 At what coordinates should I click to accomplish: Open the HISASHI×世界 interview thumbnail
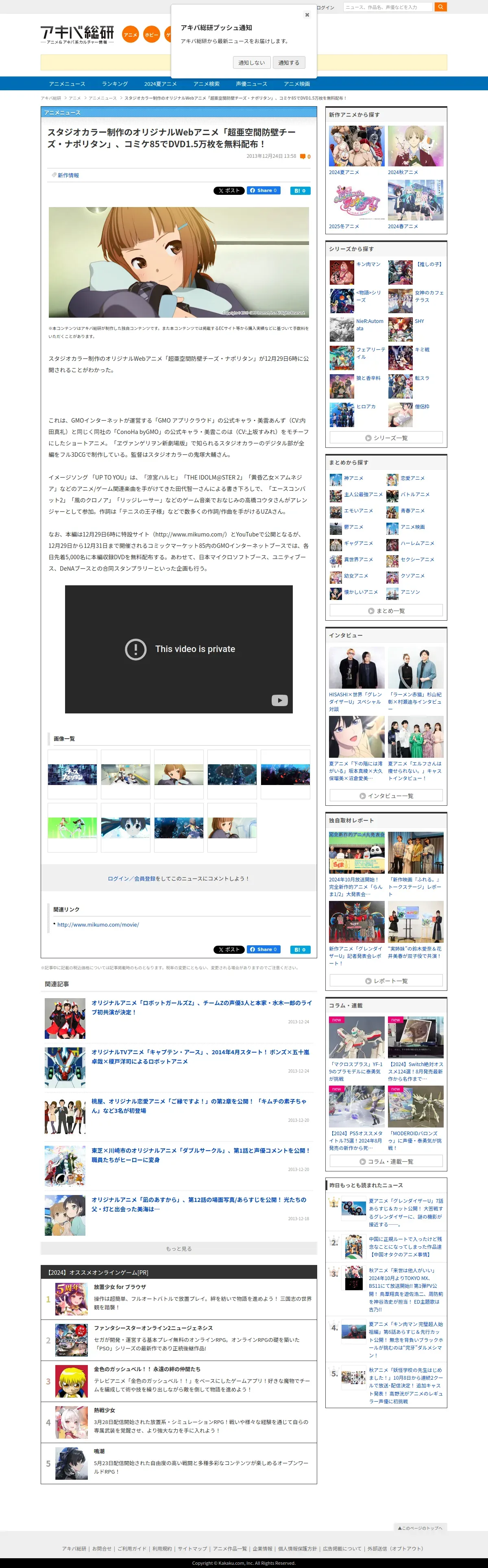357,668
